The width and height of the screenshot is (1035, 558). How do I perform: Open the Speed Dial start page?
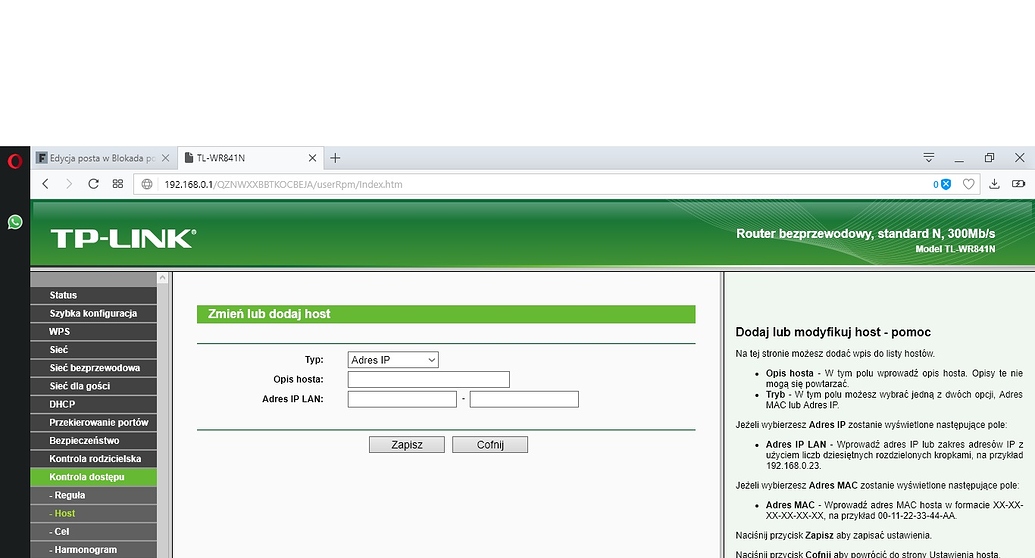pos(118,184)
